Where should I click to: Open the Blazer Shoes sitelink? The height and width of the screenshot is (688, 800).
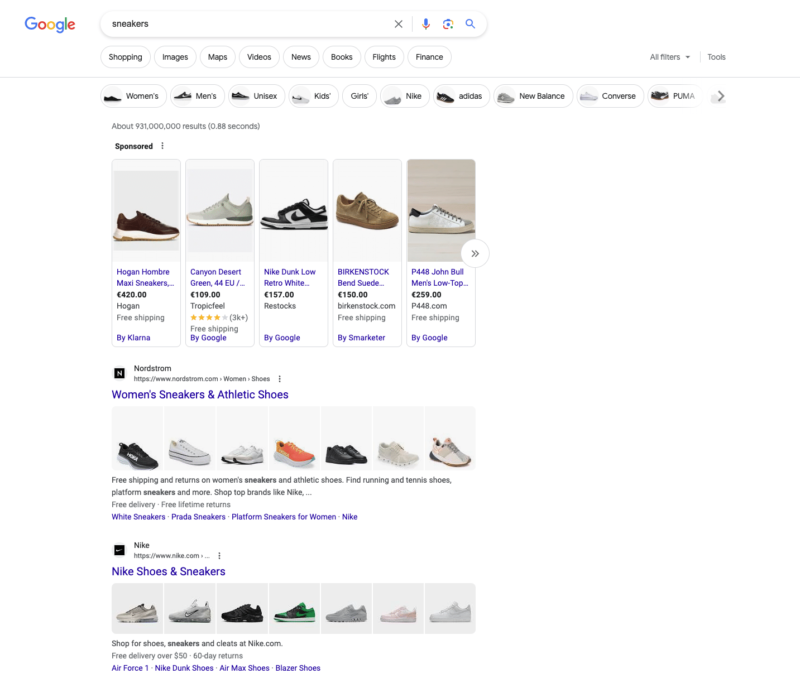tap(298, 668)
